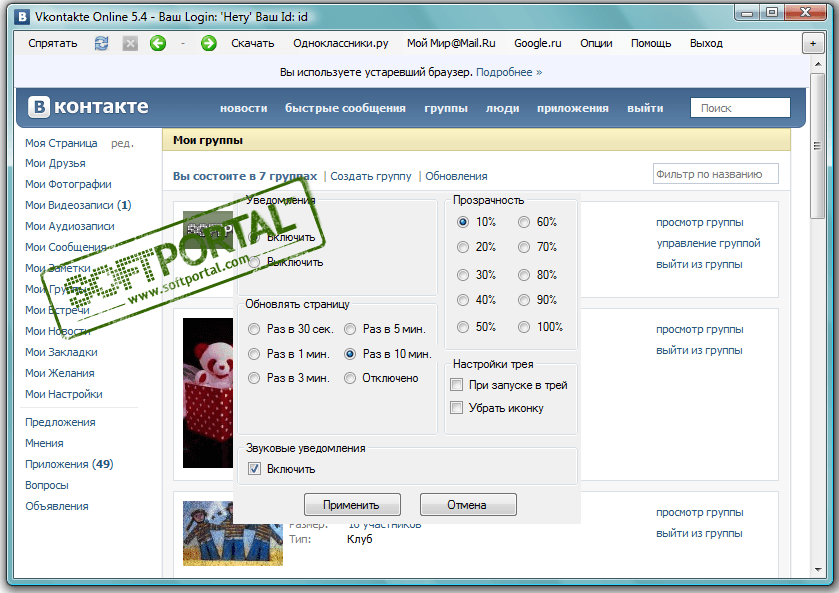The height and width of the screenshot is (593, 839).
Task: Open быстрые сообщения in VK header
Action: click(345, 108)
